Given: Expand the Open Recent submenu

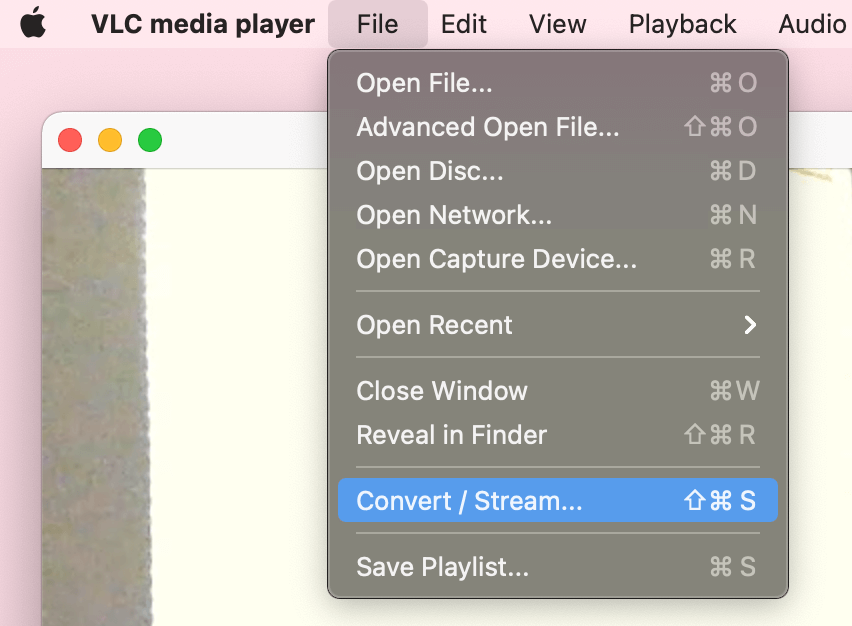Looking at the screenshot, I should tap(434, 325).
